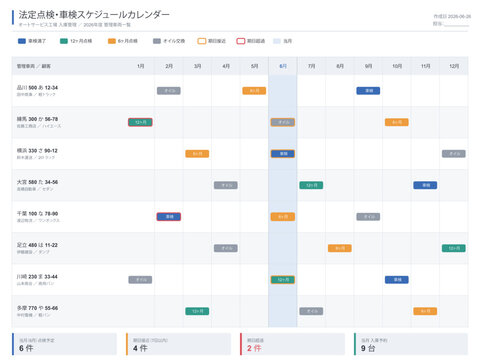This screenshot has height=360, width=480.
Task: Select the 5月 column header
Action: [x=254, y=66]
